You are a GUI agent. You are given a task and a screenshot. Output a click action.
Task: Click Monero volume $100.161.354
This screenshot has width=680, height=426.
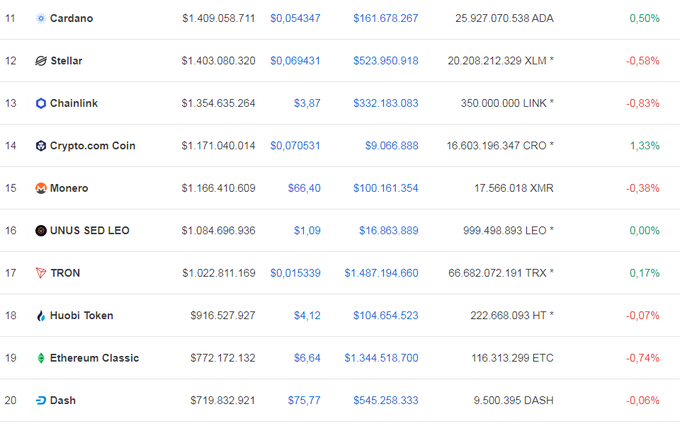pyautogui.click(x=386, y=188)
